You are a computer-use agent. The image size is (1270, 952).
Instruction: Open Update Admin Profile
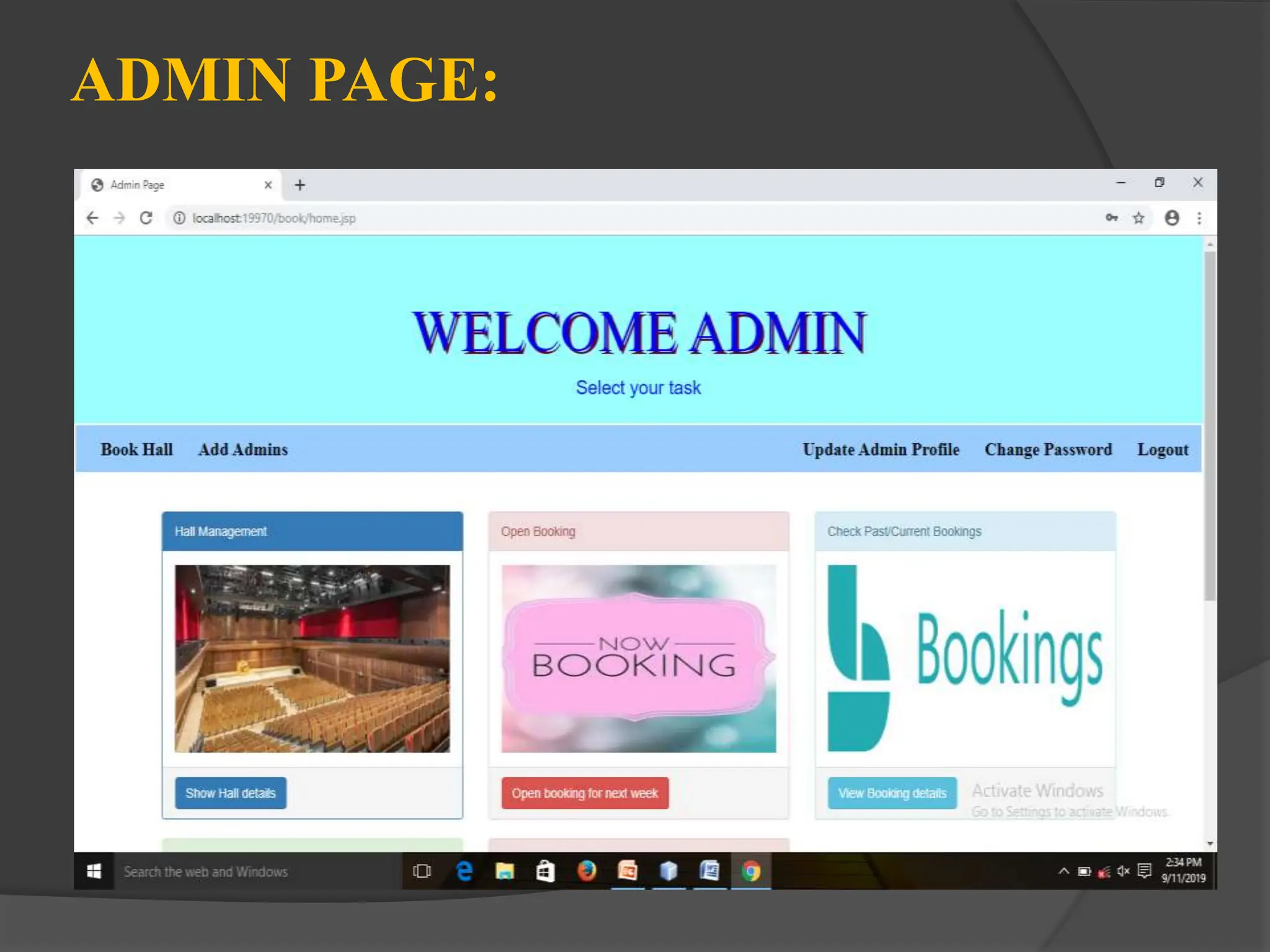(881, 449)
